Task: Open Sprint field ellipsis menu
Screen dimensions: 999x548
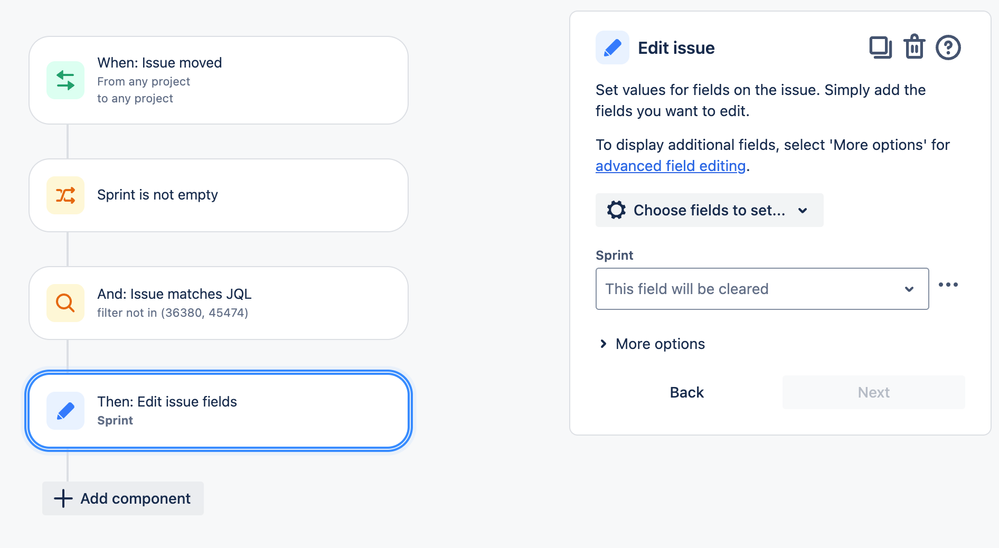Action: point(948,285)
